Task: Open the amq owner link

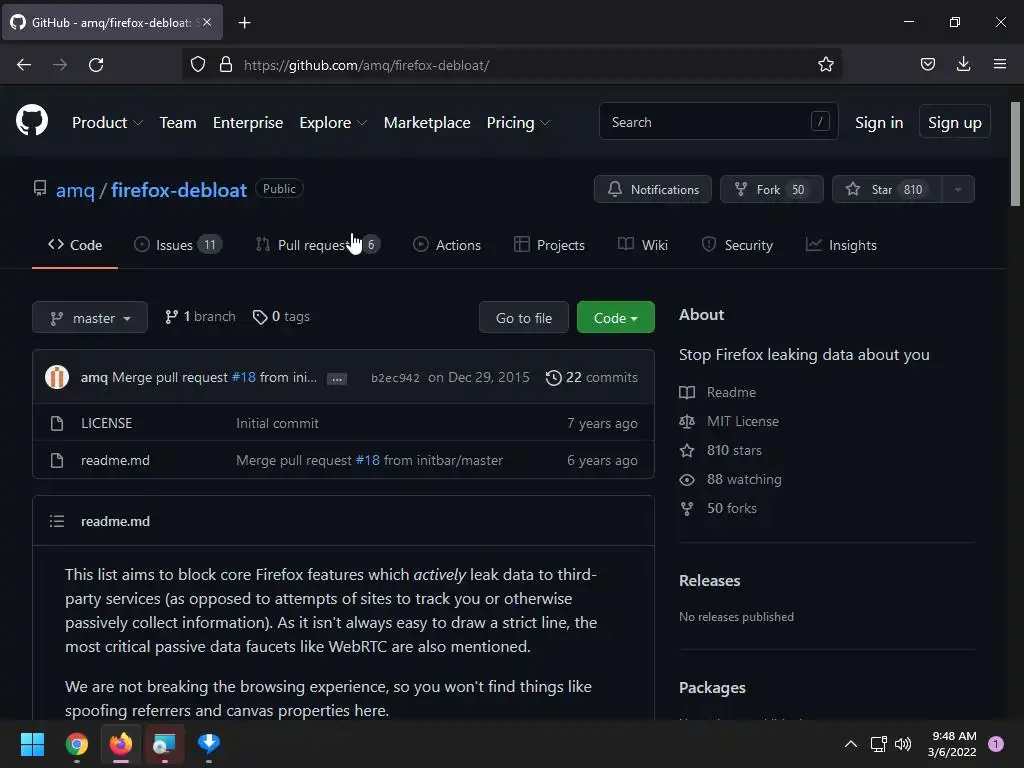Action: tap(75, 190)
